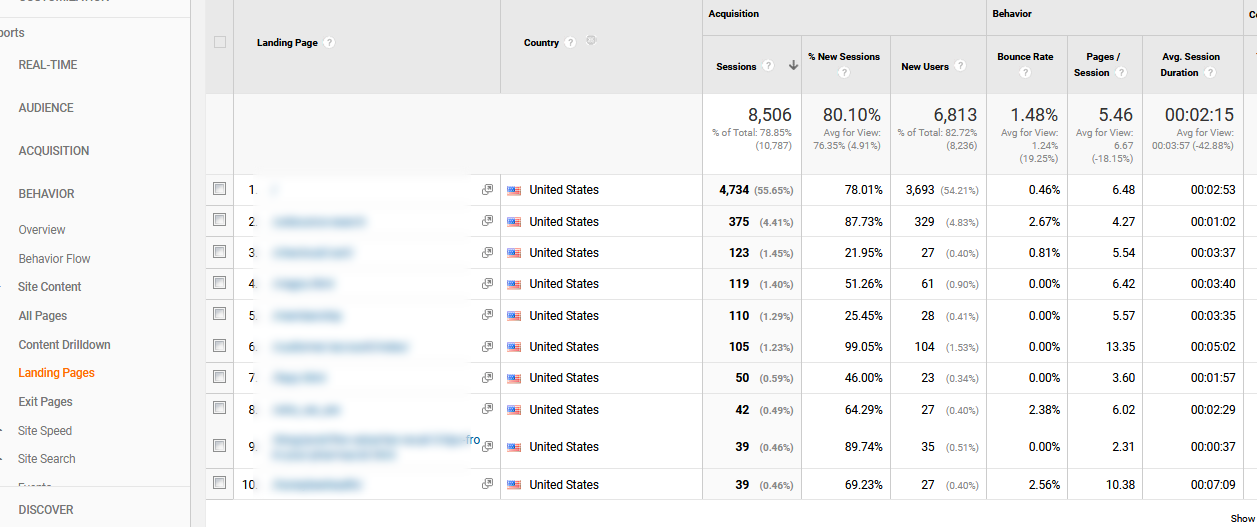Click the Sessions column help icon
1257x527 pixels.
coord(768,67)
